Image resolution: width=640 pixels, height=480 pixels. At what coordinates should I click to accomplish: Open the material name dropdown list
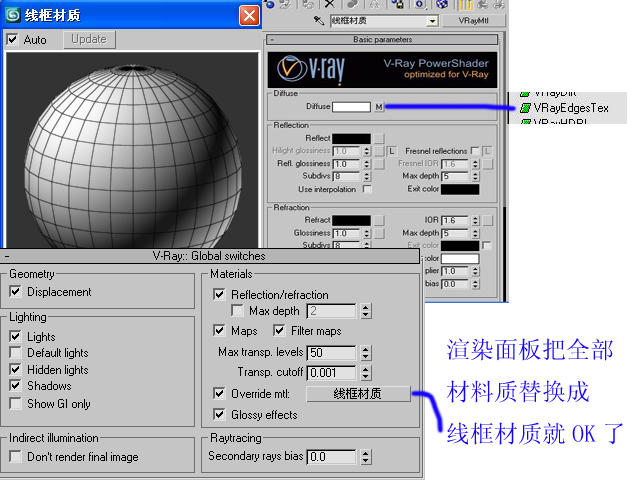click(x=433, y=20)
